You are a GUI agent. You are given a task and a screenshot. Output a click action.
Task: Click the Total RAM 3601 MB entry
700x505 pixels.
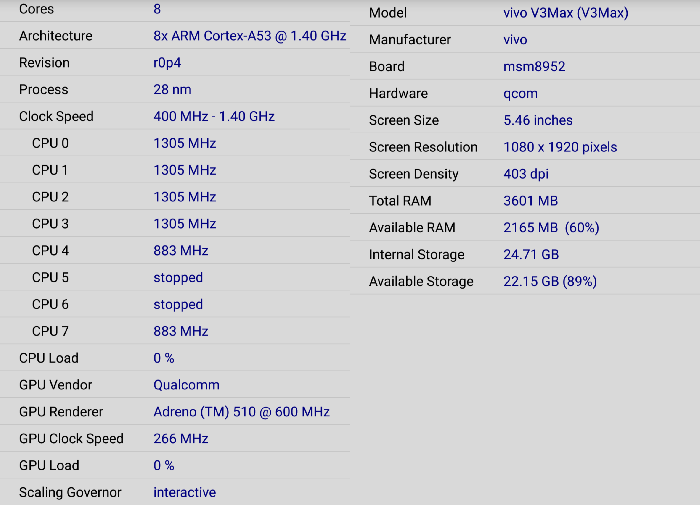point(525,200)
